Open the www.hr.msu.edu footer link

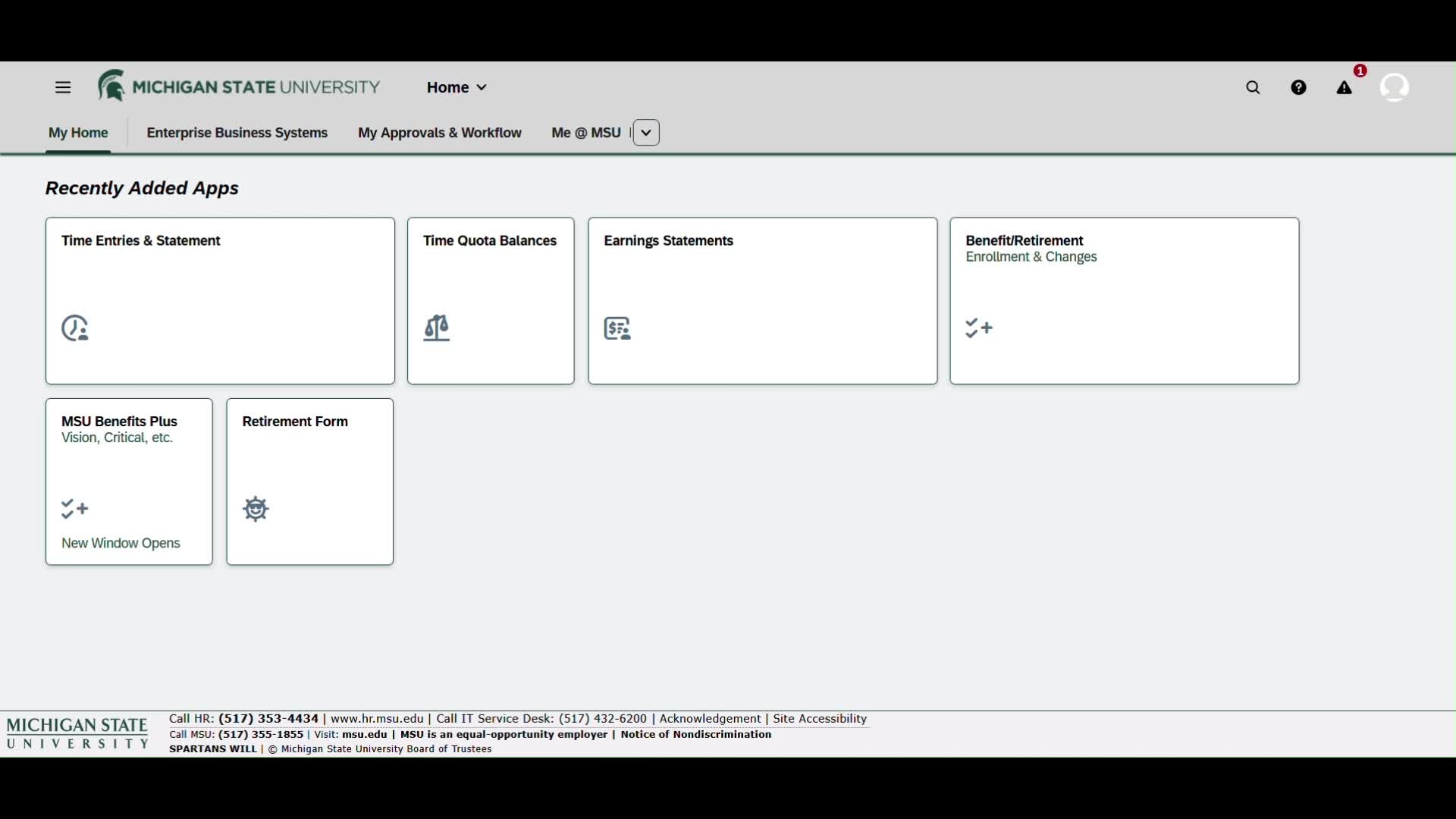pyautogui.click(x=377, y=719)
